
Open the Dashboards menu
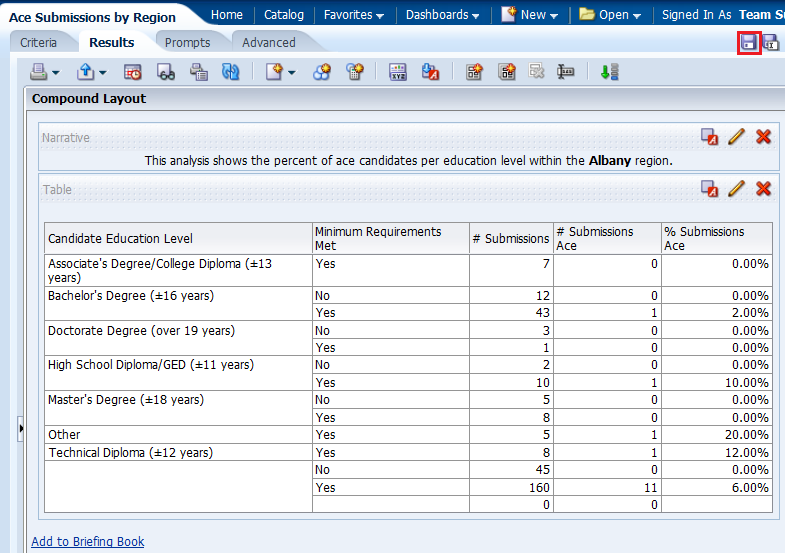(442, 15)
